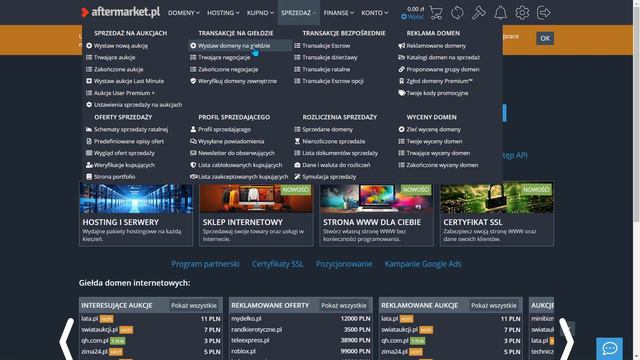
Task: Open Certyfikaty SSL link
Action: pyautogui.click(x=278, y=264)
